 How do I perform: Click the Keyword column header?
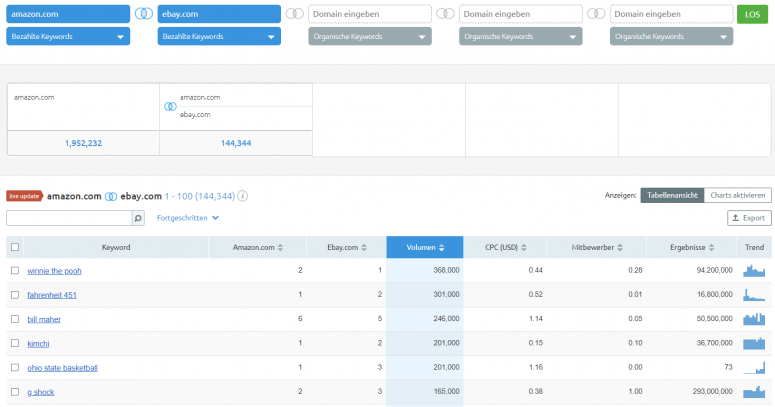click(116, 247)
